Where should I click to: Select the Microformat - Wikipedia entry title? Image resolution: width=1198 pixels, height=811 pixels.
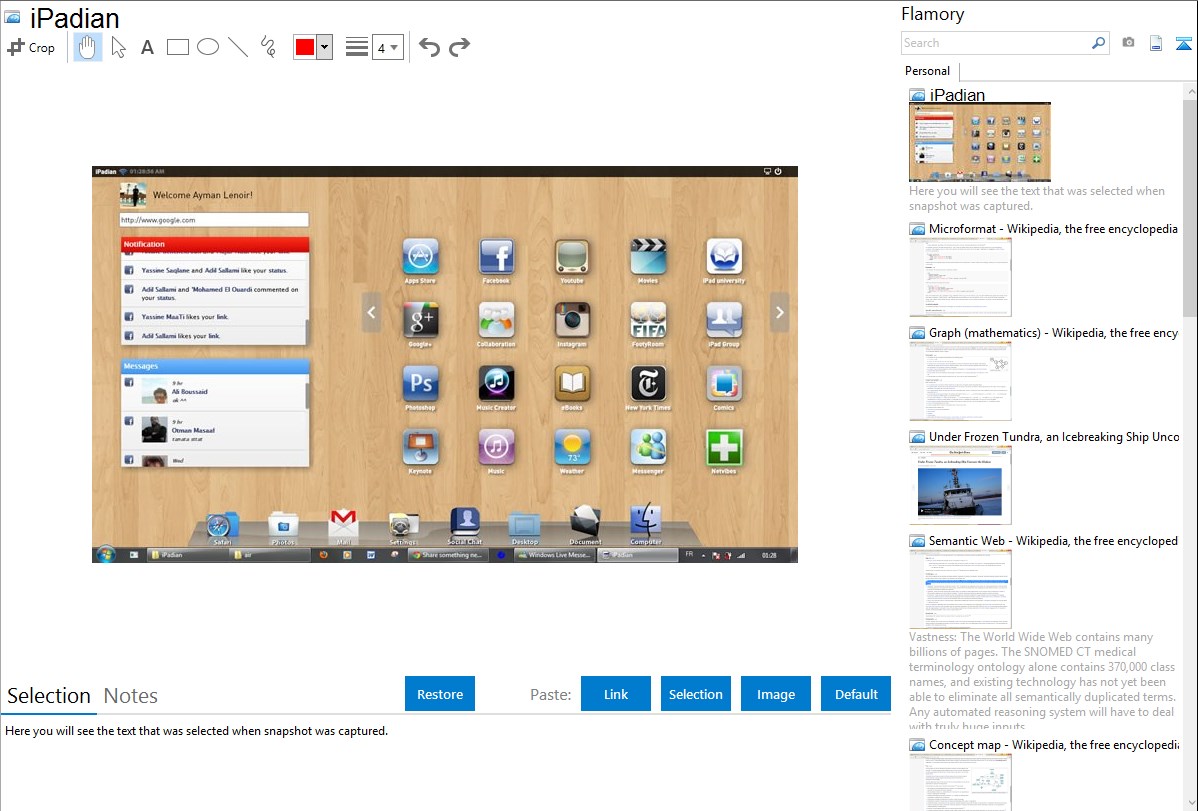1053,229
